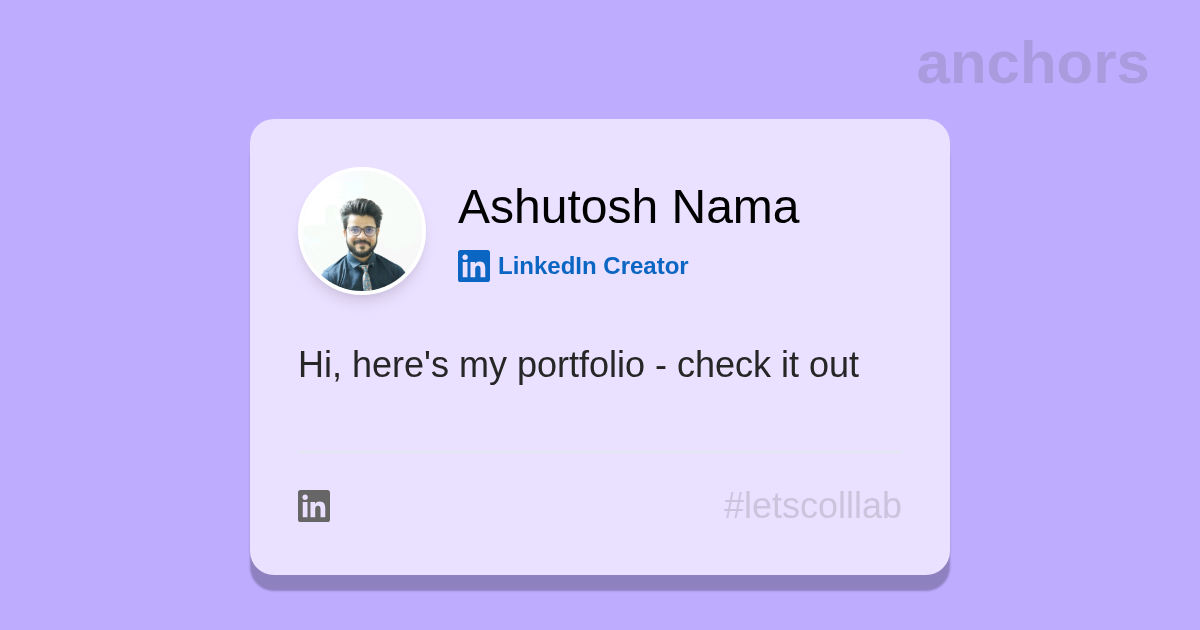This screenshot has width=1200, height=630.
Task: Click the word "here's" in the bio
Action: point(400,365)
